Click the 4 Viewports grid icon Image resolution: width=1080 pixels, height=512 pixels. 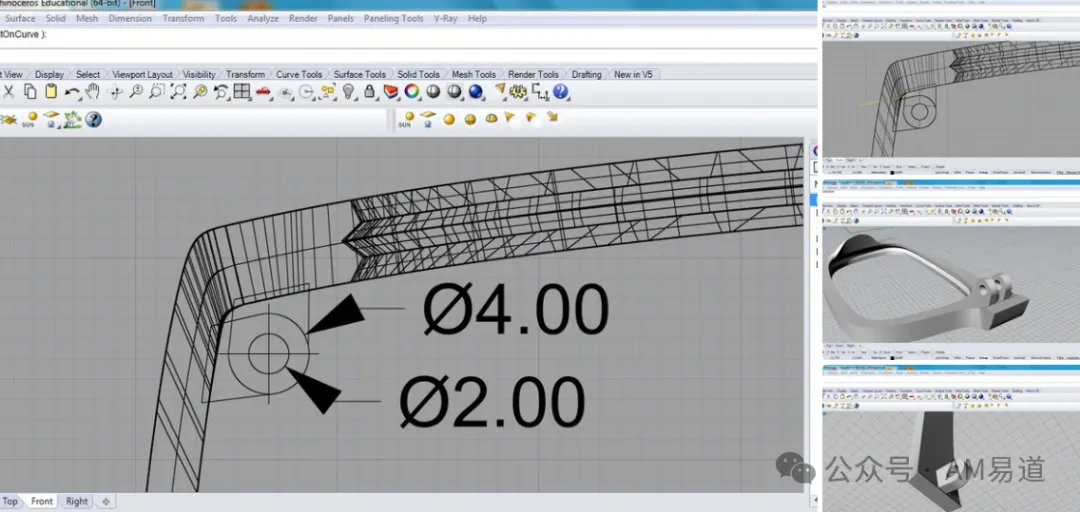tap(241, 92)
